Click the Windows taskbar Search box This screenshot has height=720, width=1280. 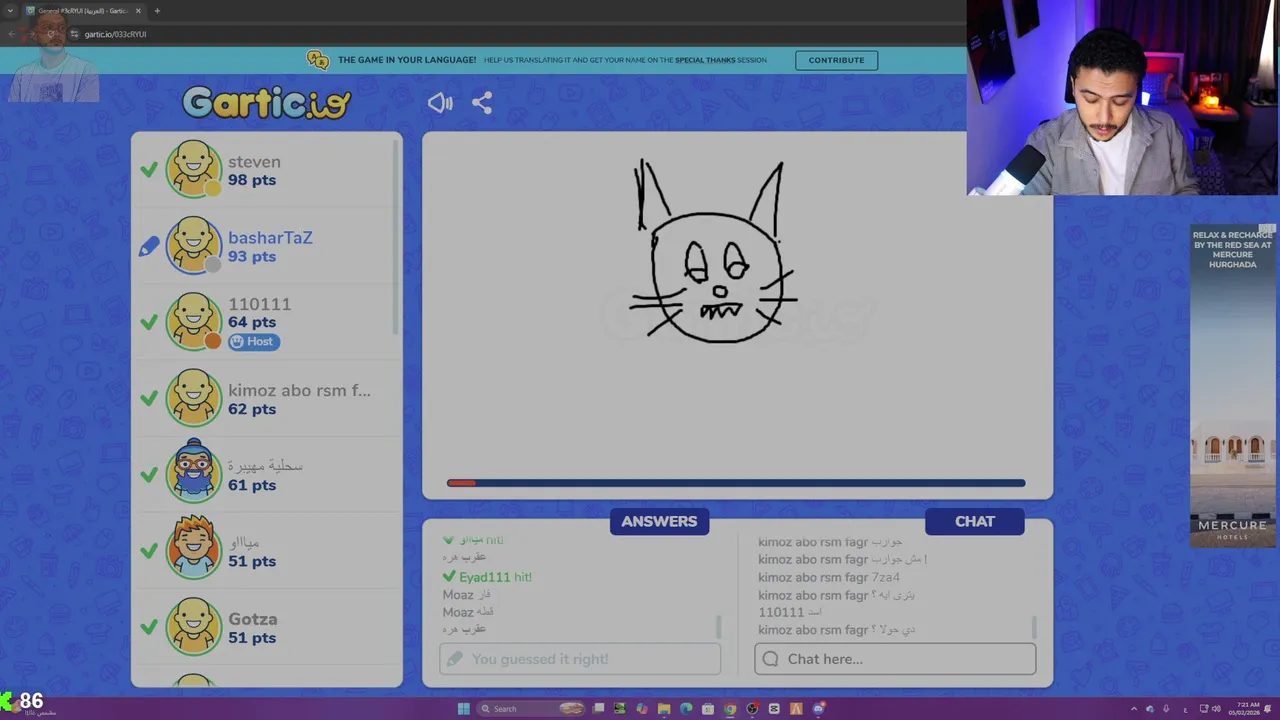[530, 709]
